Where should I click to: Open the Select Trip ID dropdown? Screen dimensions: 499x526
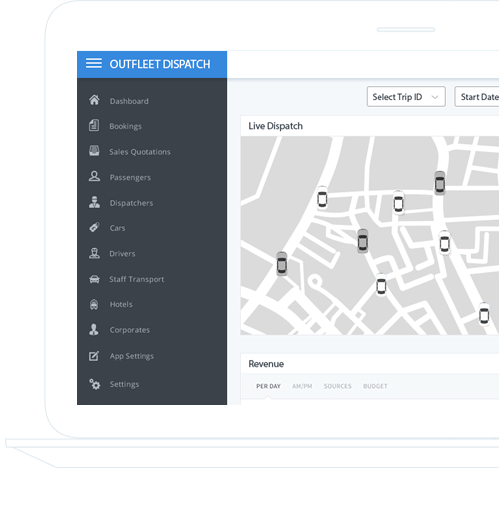click(406, 97)
